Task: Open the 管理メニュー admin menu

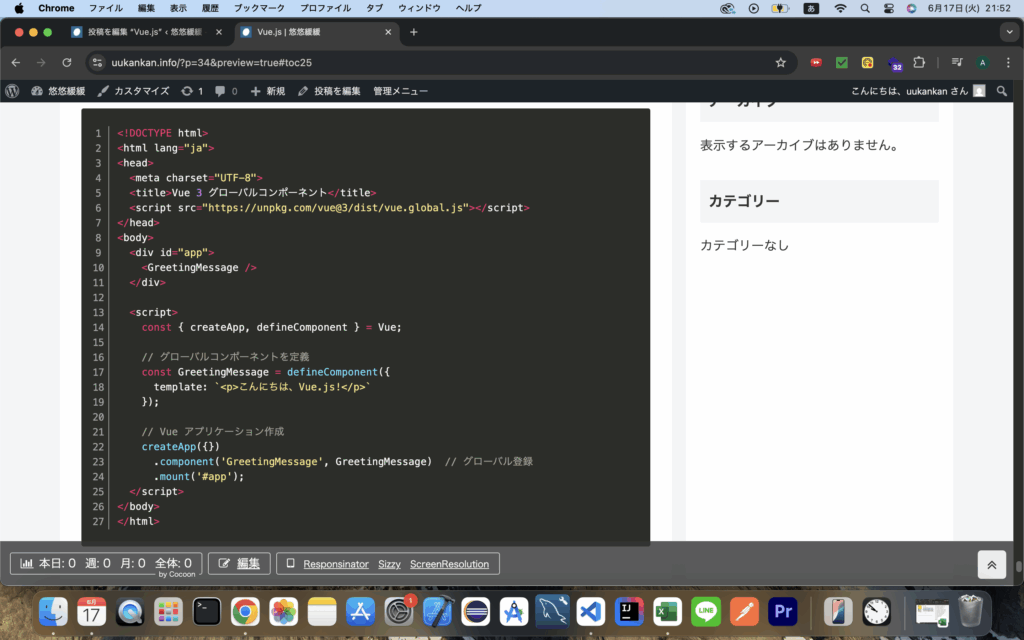Action: [400, 91]
